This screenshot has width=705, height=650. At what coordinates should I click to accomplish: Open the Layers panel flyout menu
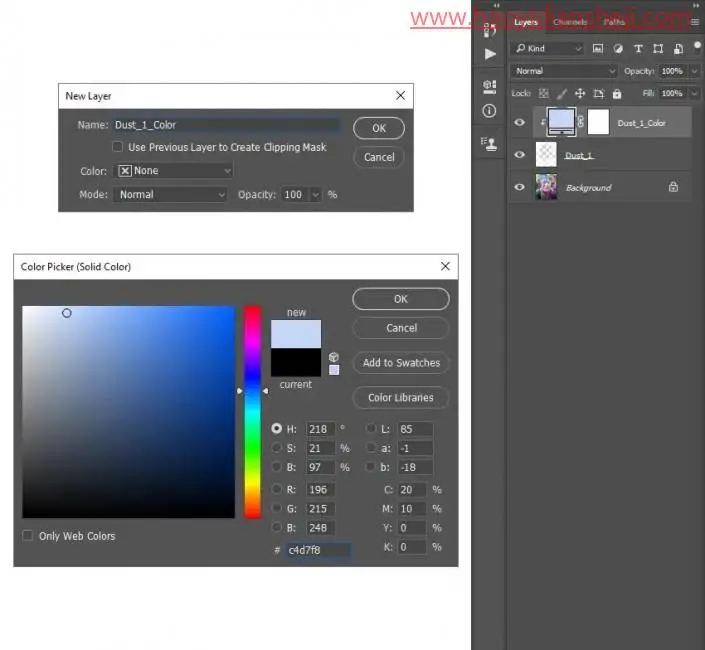[x=695, y=22]
